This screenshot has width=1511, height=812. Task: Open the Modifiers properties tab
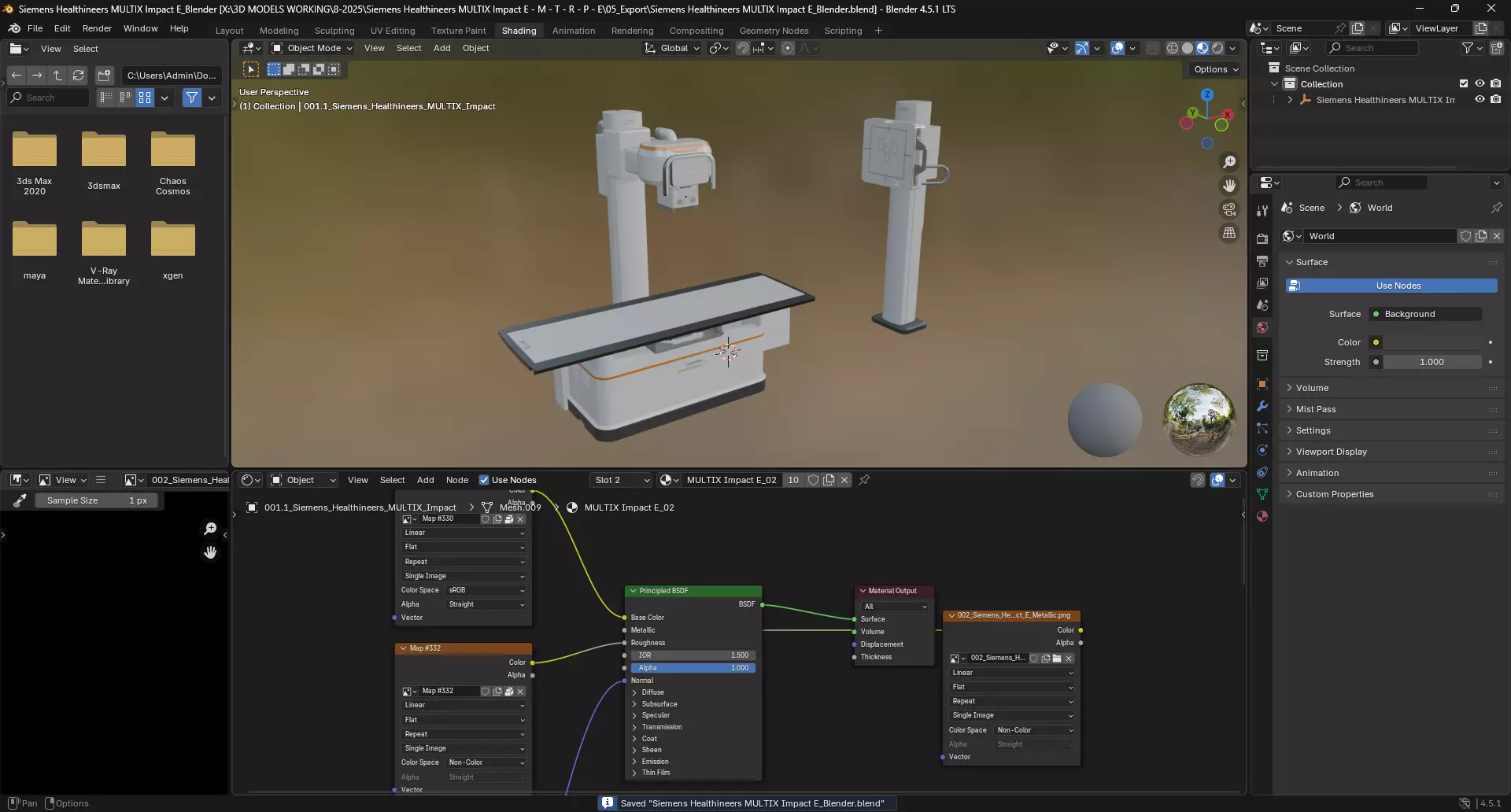pos(1262,406)
